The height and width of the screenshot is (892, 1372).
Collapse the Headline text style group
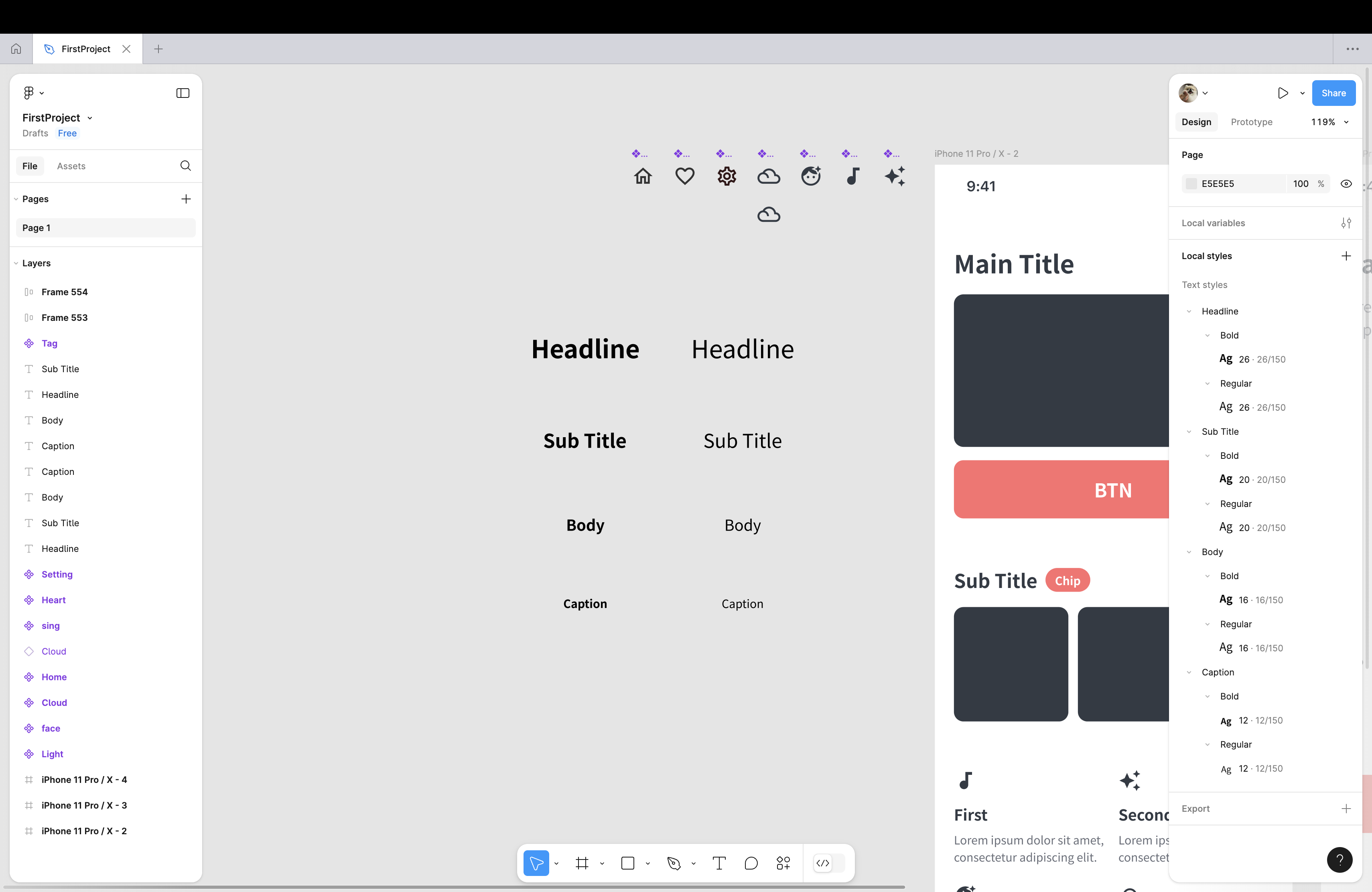point(1189,311)
